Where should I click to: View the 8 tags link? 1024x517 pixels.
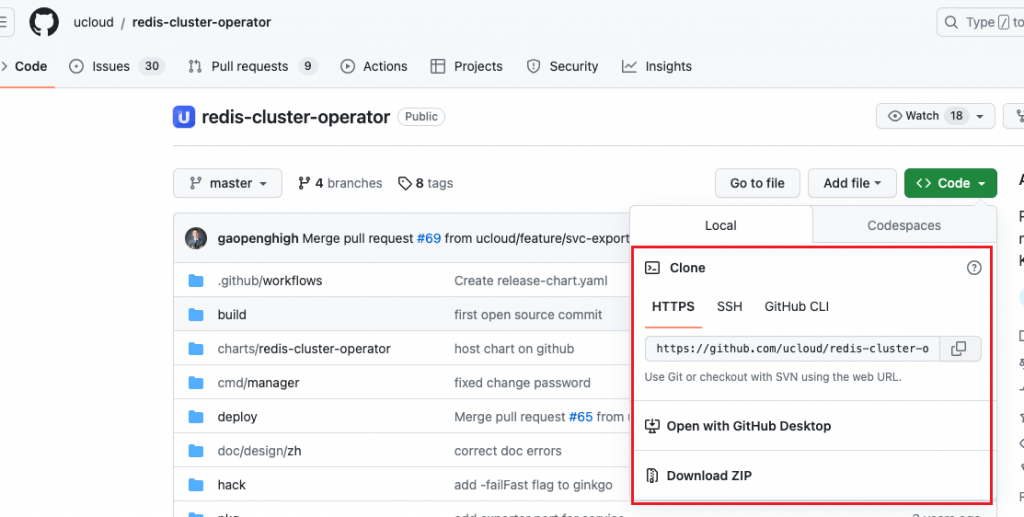pos(425,183)
